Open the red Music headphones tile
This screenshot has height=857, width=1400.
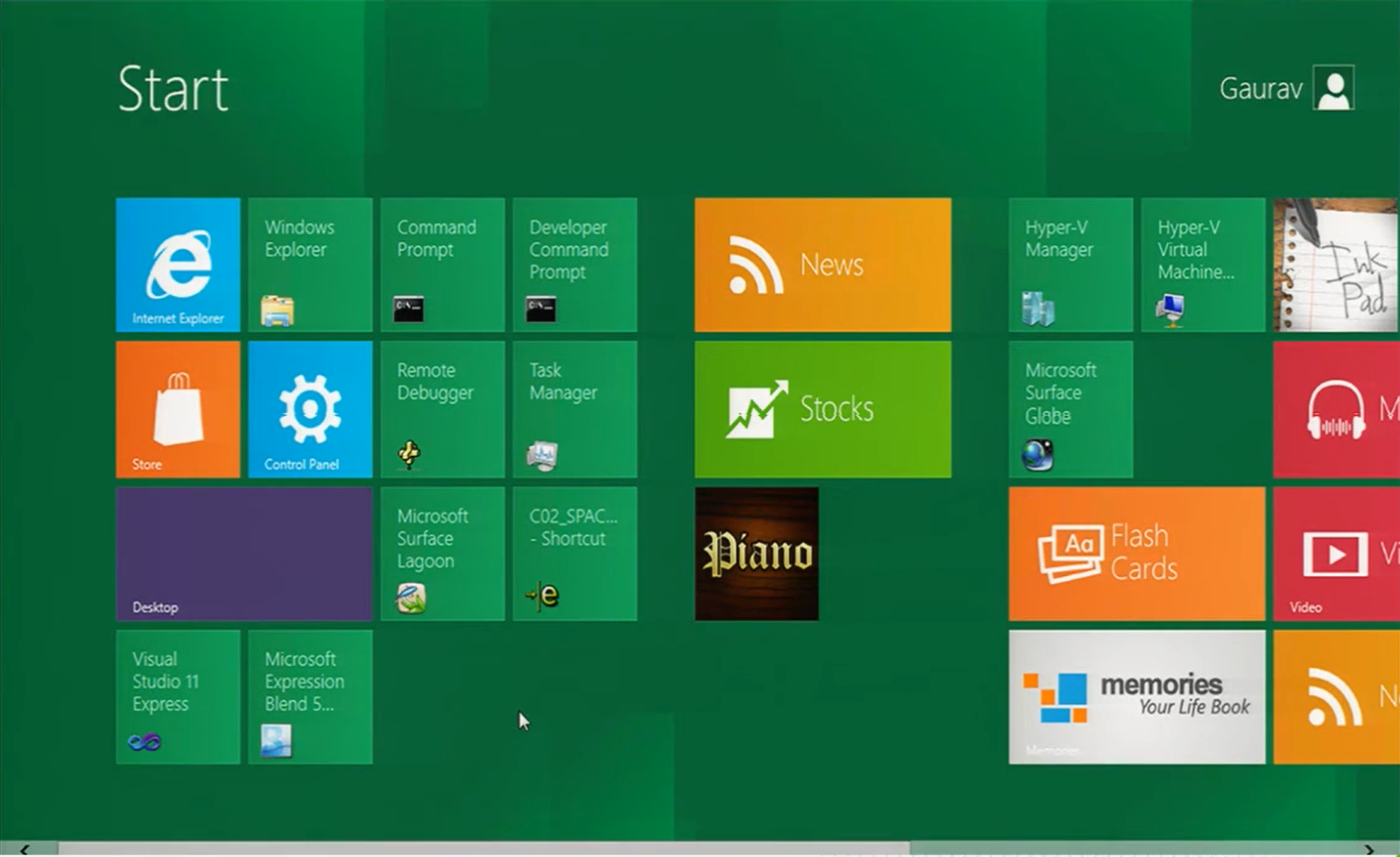click(x=1337, y=409)
